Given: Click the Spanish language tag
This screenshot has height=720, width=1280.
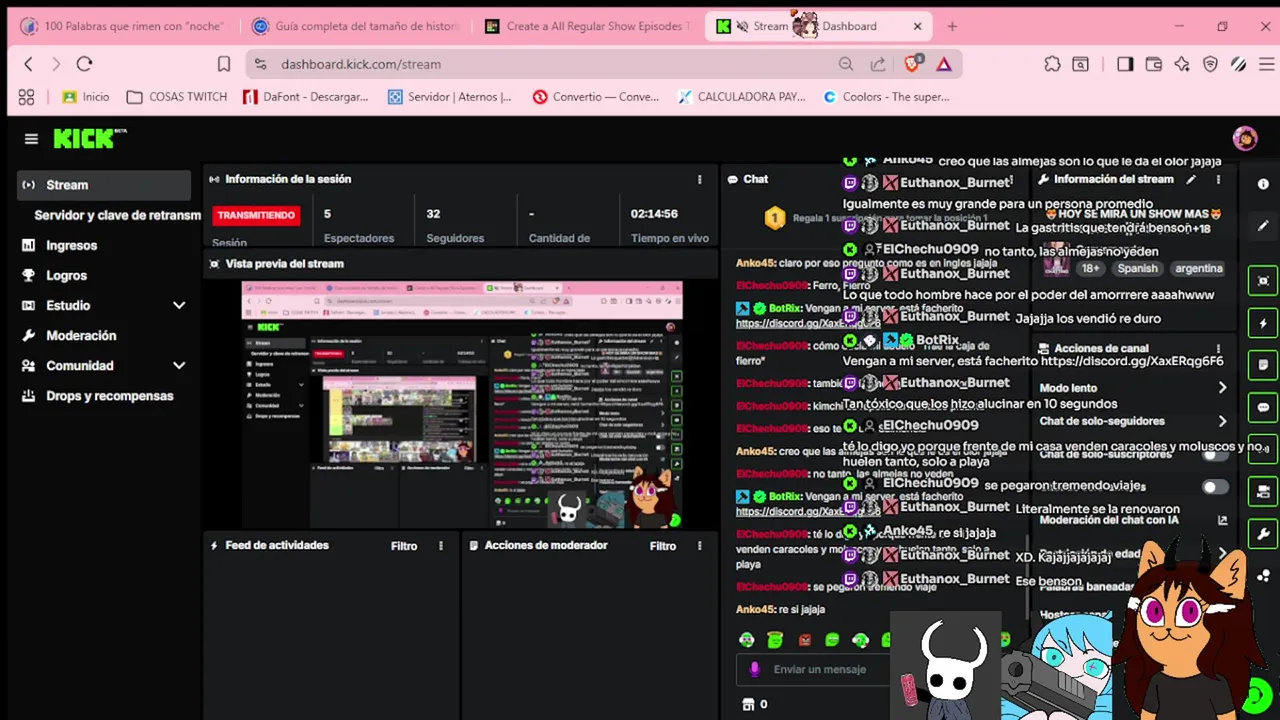Looking at the screenshot, I should (x=1137, y=268).
